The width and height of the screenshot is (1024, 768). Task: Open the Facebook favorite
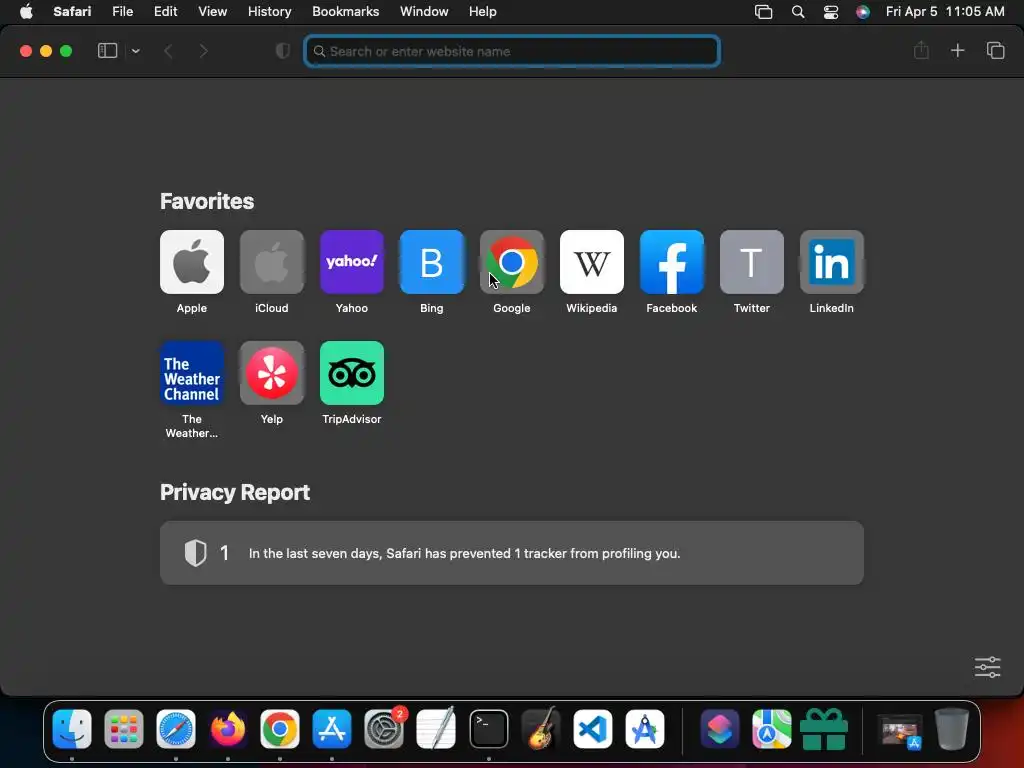pyautogui.click(x=671, y=262)
